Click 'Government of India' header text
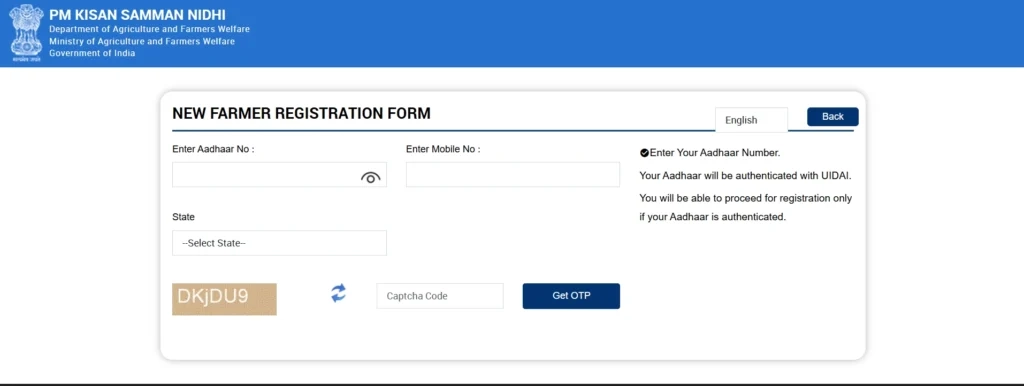The height and width of the screenshot is (386, 1024). tap(92, 54)
